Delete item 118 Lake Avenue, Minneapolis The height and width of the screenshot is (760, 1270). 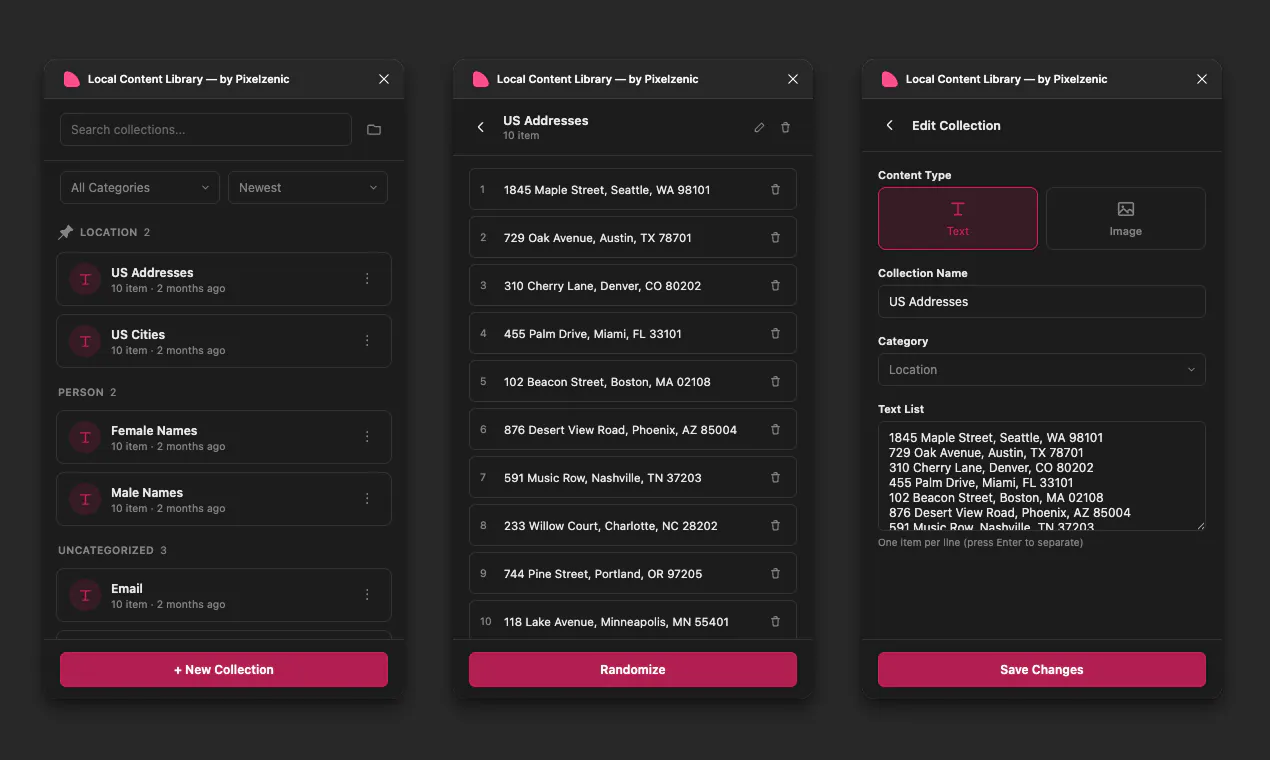(x=775, y=621)
